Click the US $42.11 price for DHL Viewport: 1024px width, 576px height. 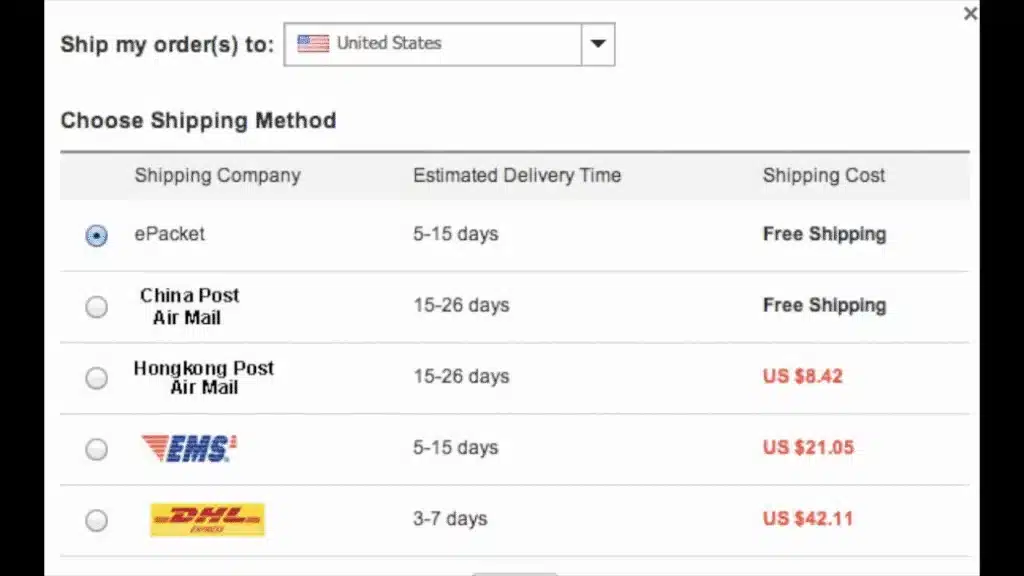pyautogui.click(x=806, y=518)
